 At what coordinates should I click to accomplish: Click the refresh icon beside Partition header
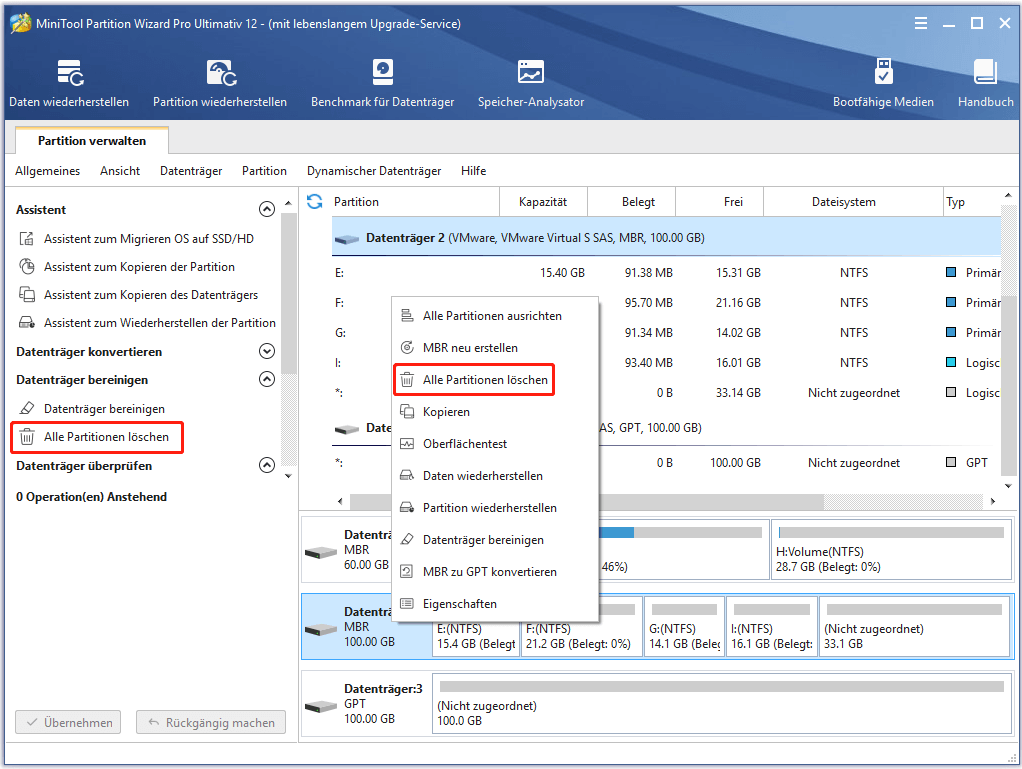(x=315, y=201)
